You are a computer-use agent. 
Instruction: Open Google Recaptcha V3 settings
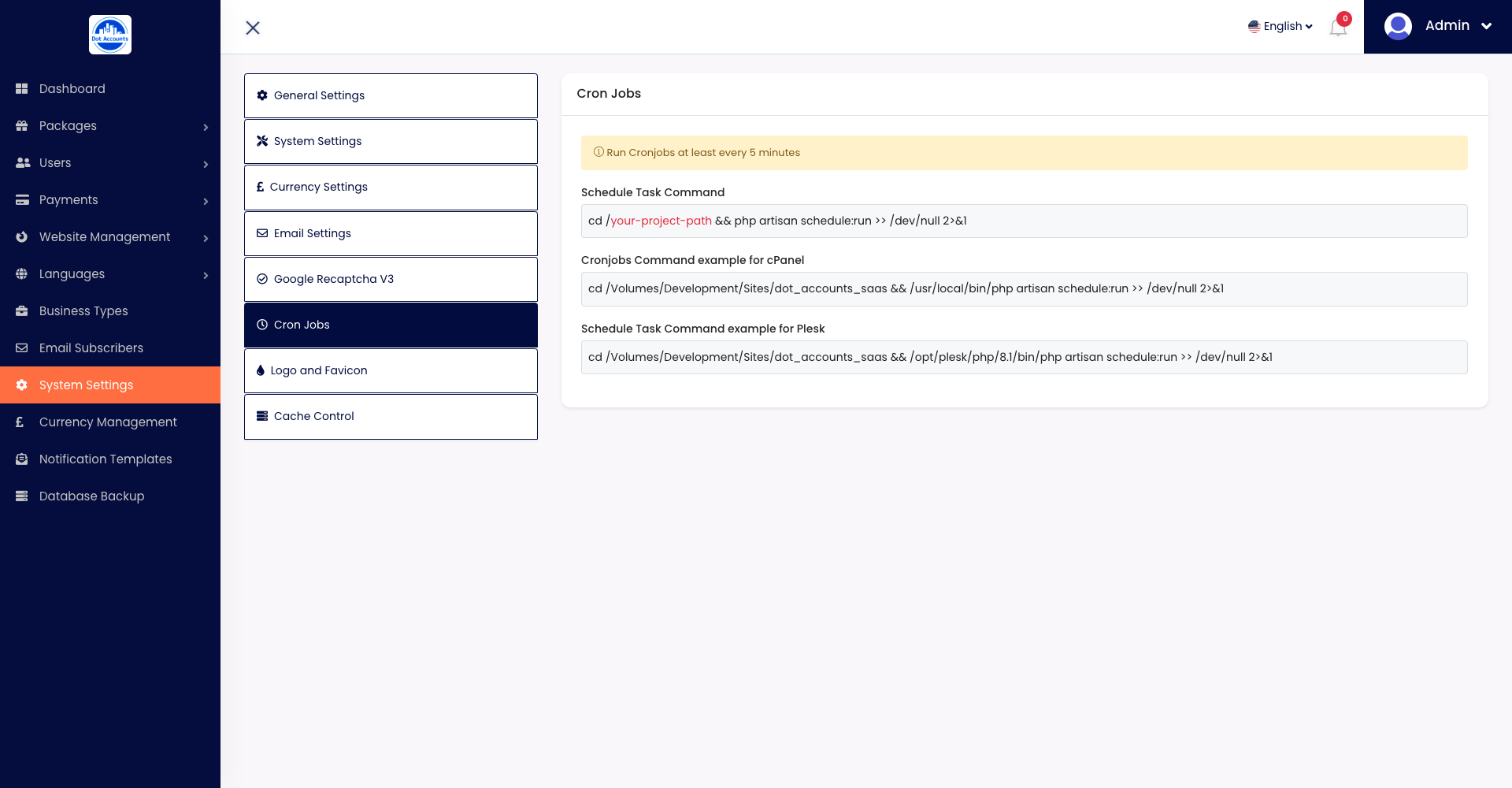point(391,279)
